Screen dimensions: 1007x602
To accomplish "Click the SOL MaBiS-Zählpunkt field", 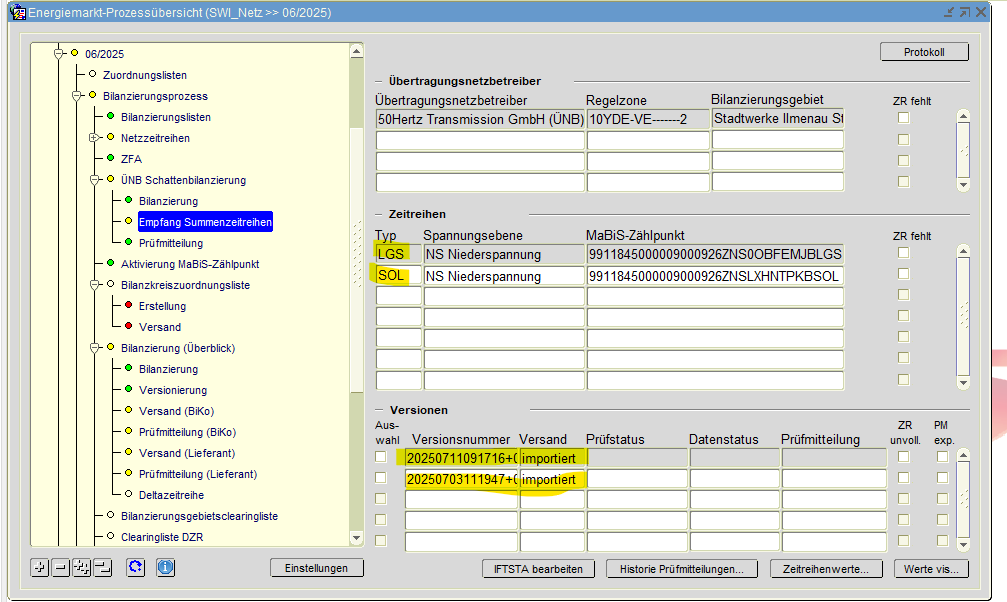I will pyautogui.click(x=714, y=276).
